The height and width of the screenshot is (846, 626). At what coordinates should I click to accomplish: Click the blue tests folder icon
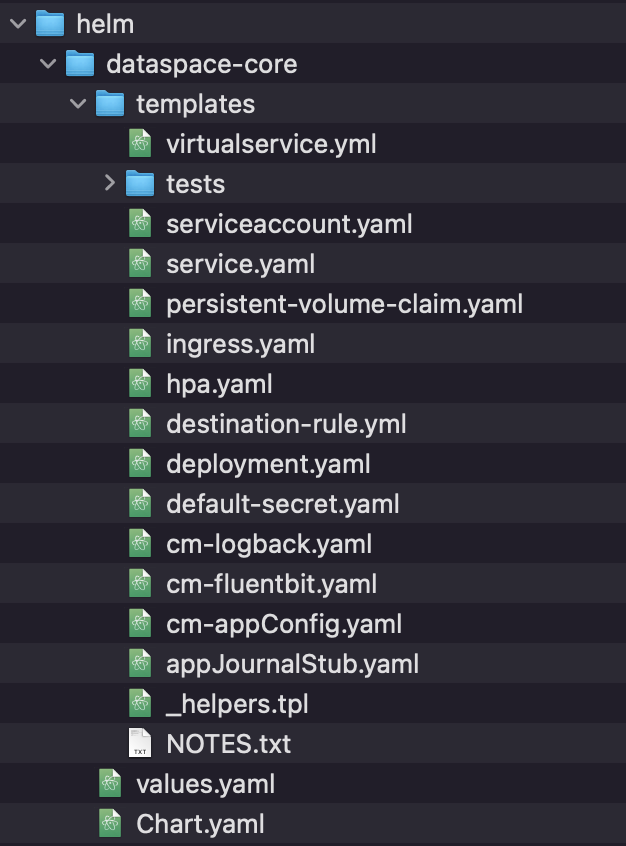point(140,184)
